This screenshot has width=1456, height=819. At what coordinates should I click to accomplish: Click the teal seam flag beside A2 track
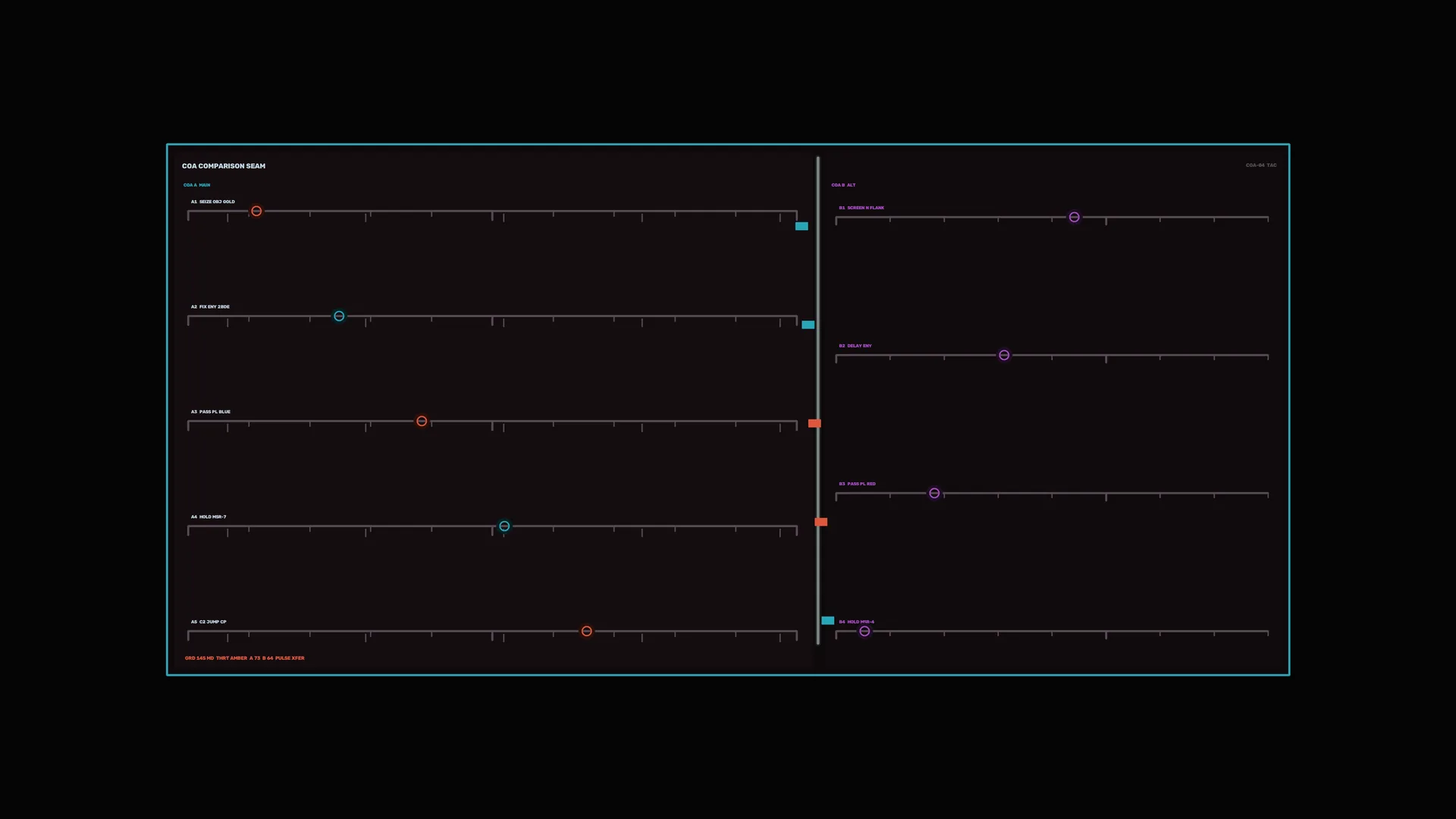tap(808, 325)
